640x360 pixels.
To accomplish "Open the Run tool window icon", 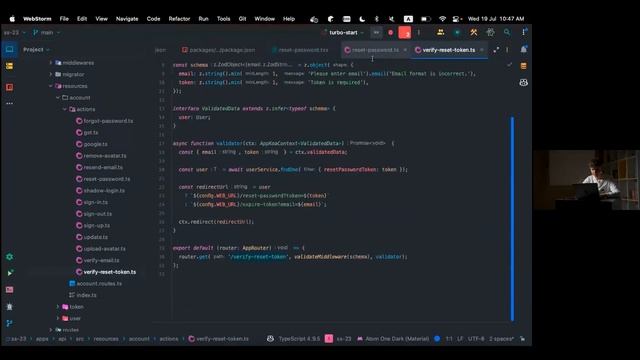I will click(9, 273).
